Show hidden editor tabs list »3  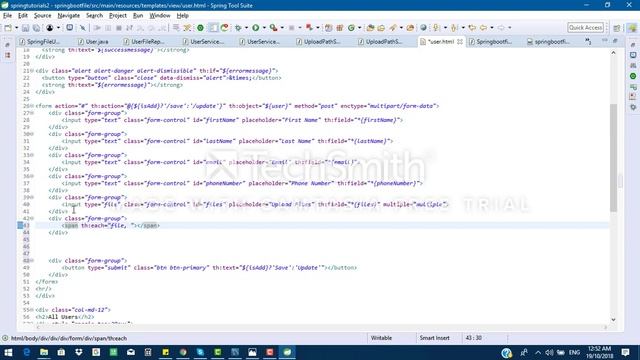tap(588, 41)
